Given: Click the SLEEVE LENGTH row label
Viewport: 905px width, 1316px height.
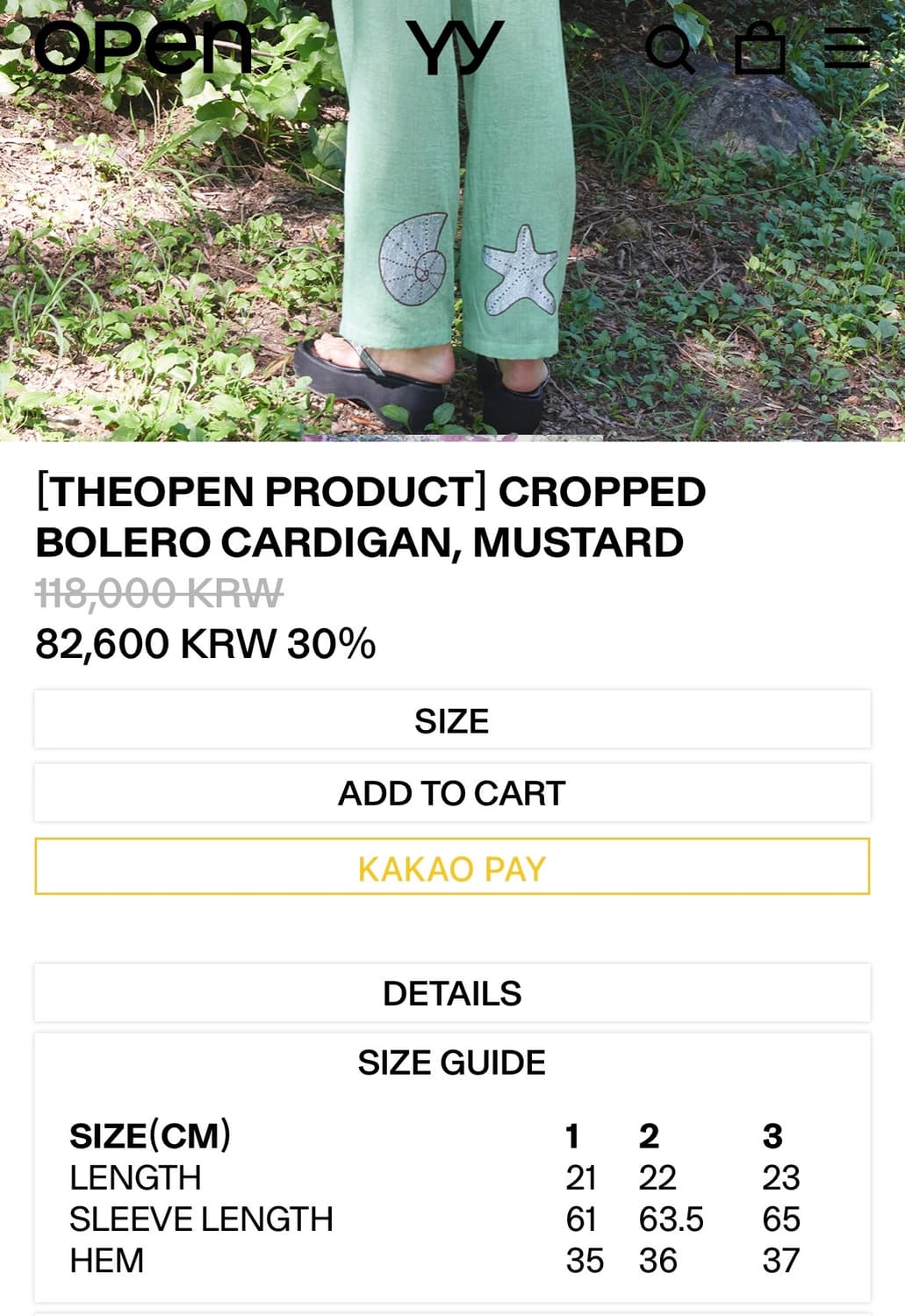Looking at the screenshot, I should [201, 1219].
